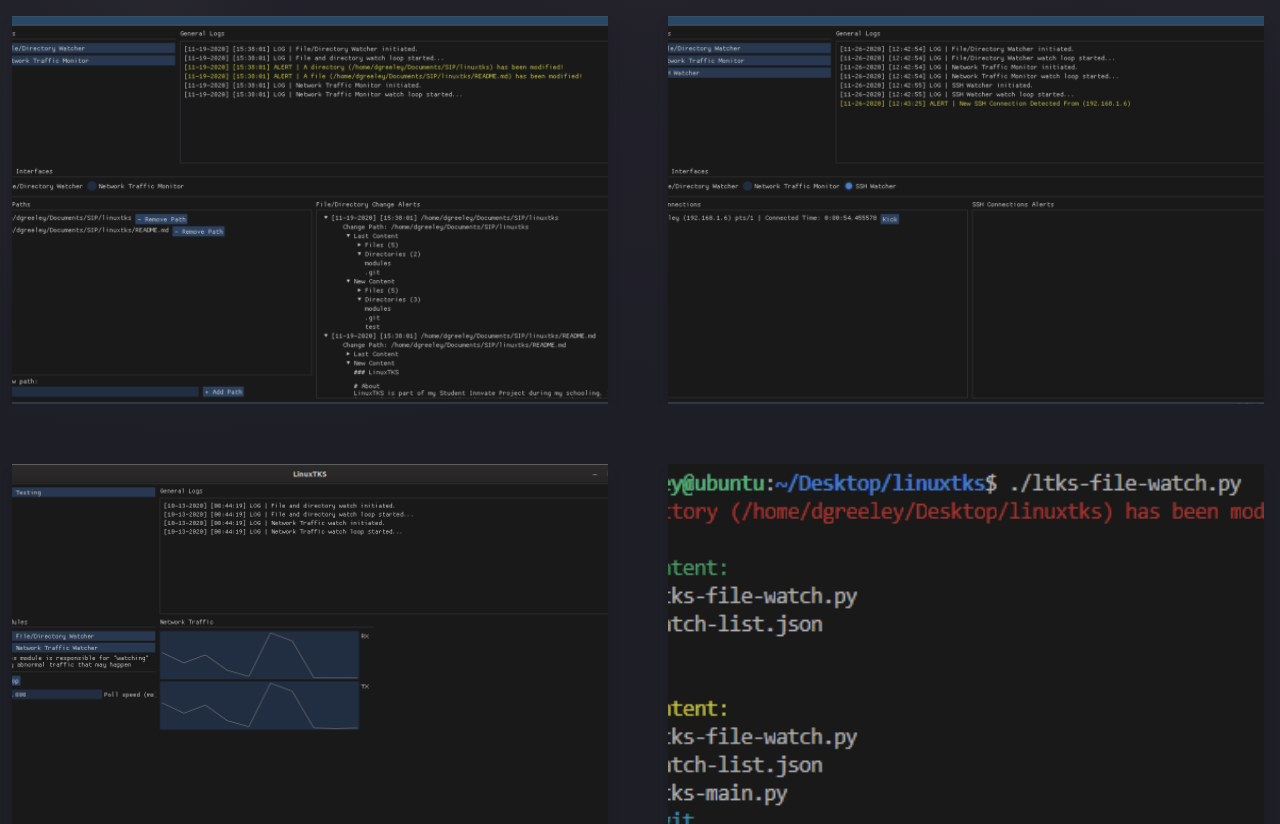The image size is (1280, 824).
Task: Open Network Traffic Monitor header in 11-26-2020 window
Action: click(749, 60)
